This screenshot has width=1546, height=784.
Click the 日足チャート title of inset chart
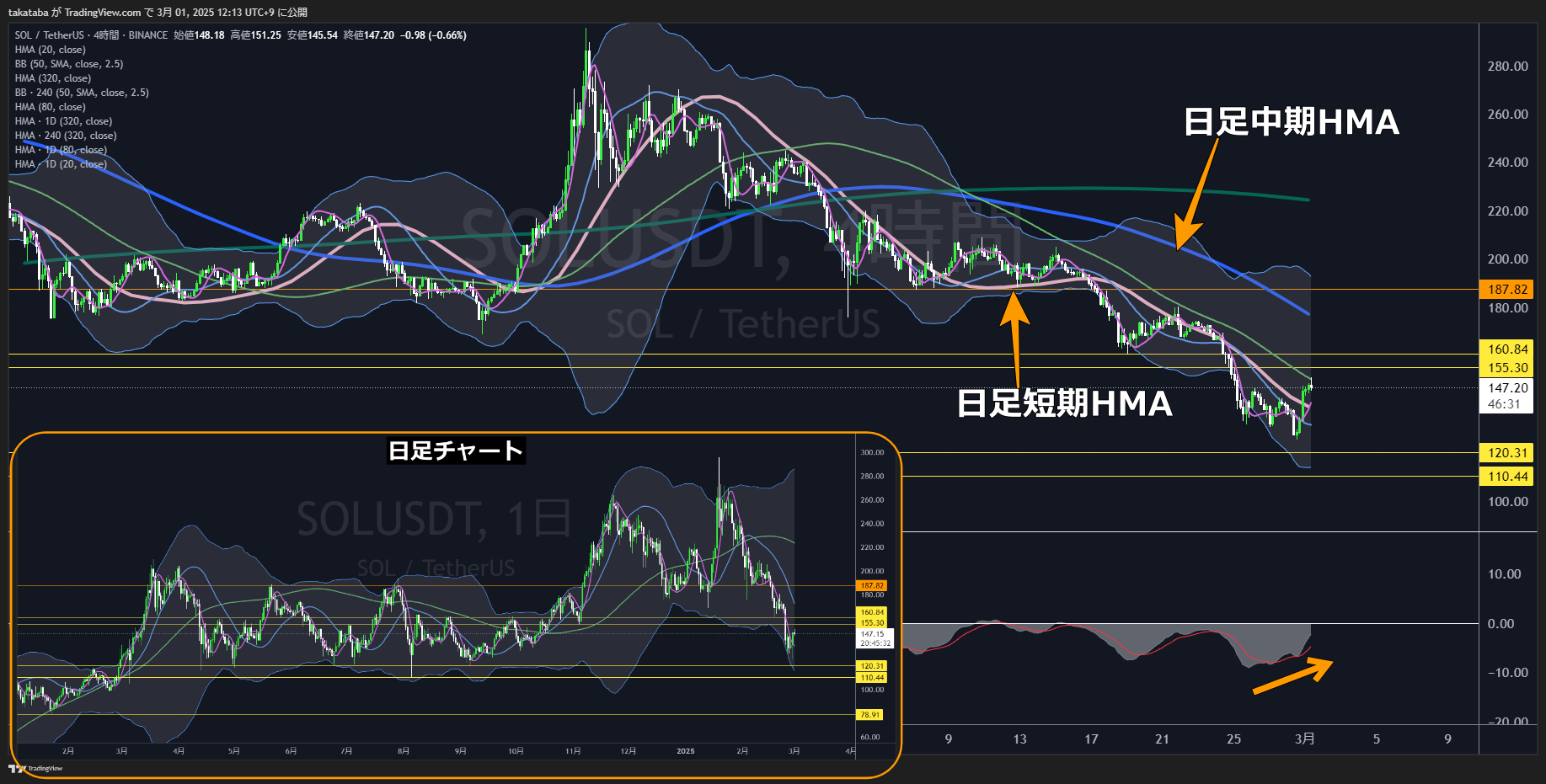456,451
